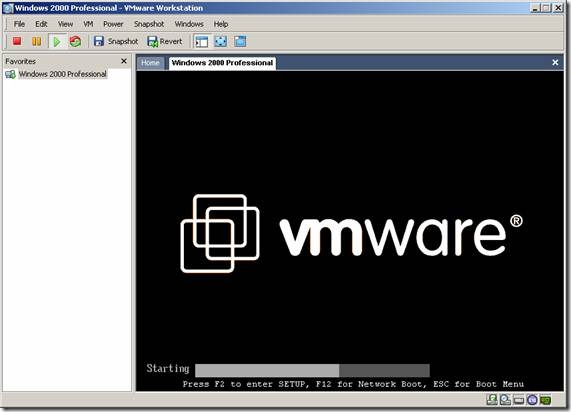571x412 pixels.
Task: Open the Power menu
Action: pos(113,24)
